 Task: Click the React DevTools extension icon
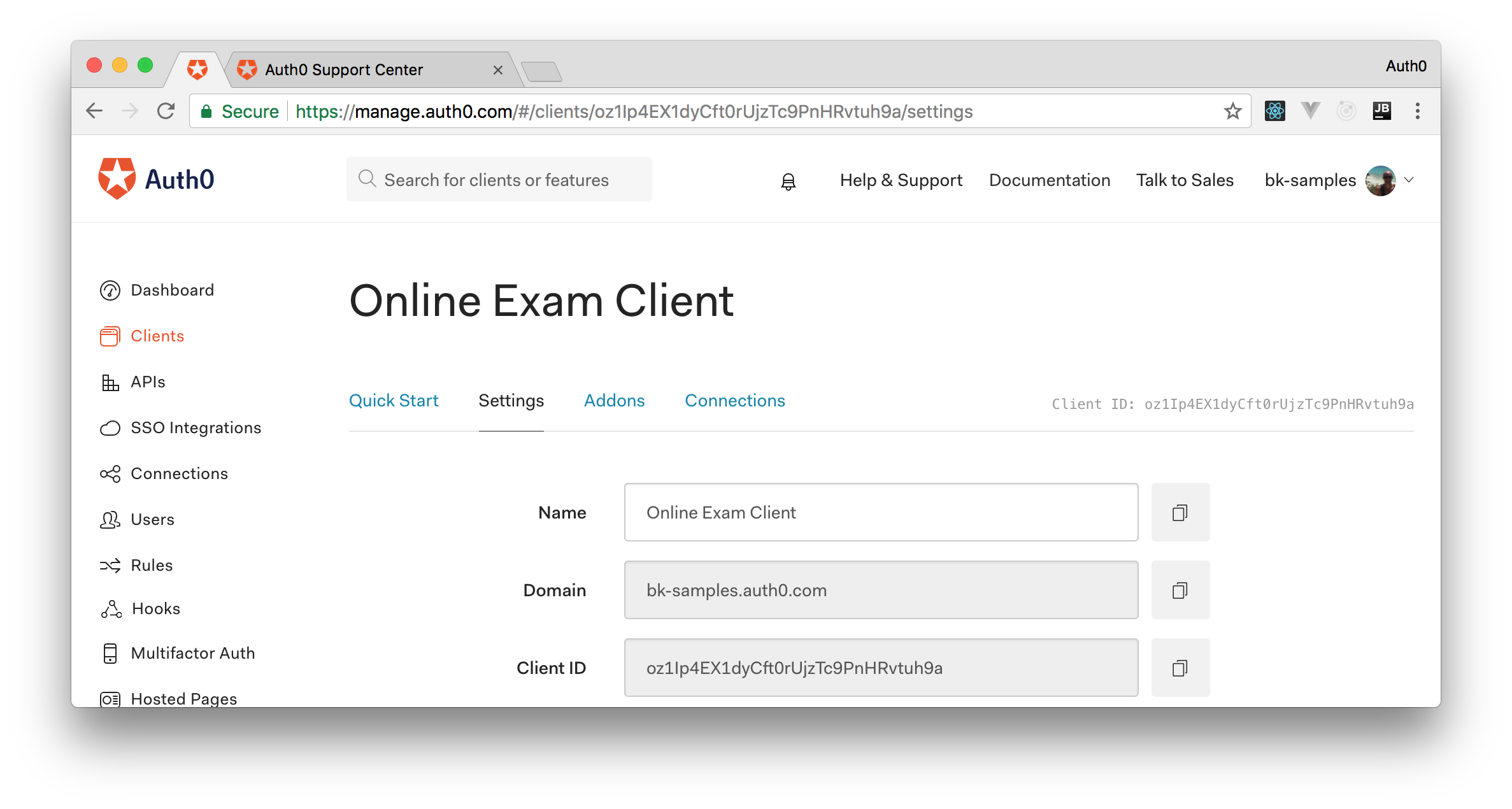click(x=1274, y=111)
